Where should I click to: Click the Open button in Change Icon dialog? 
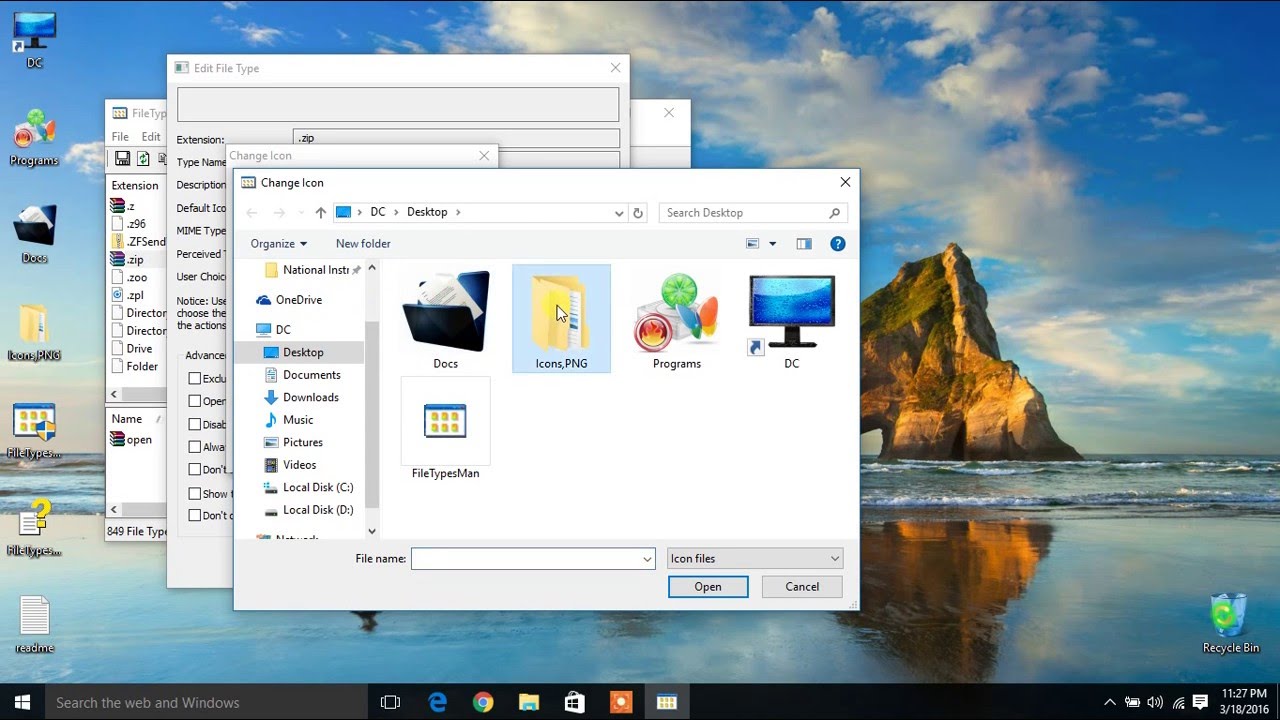pyautogui.click(x=707, y=587)
